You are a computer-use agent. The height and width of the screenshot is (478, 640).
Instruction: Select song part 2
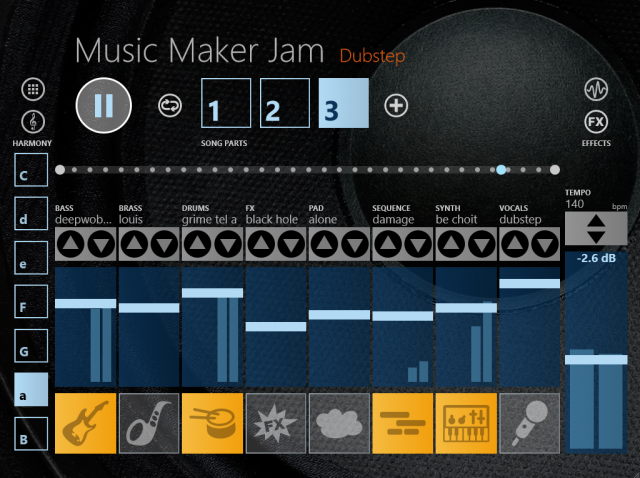pyautogui.click(x=284, y=103)
